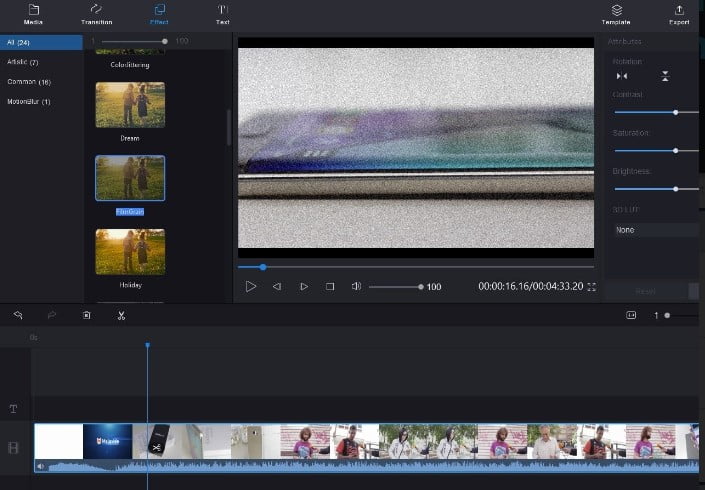Select the text track icon
This screenshot has width=705, height=490.
(x=13, y=409)
